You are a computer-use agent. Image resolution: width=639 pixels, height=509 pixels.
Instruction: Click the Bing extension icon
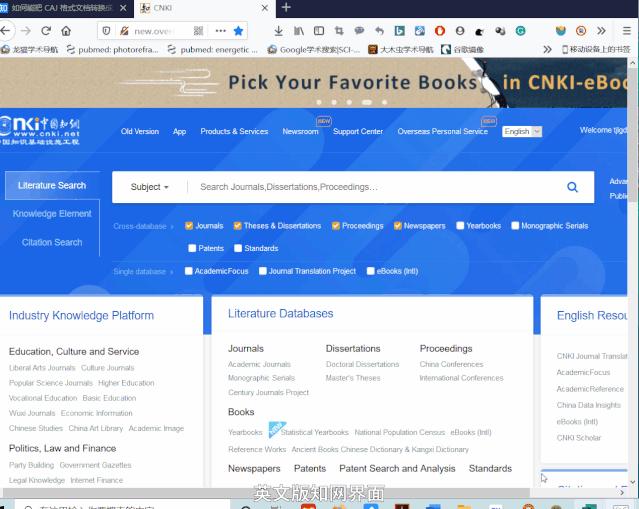(x=399, y=31)
